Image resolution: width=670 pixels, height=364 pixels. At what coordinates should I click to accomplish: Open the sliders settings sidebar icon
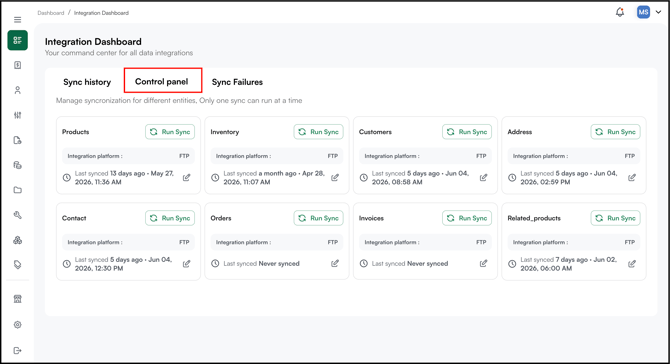point(18,115)
